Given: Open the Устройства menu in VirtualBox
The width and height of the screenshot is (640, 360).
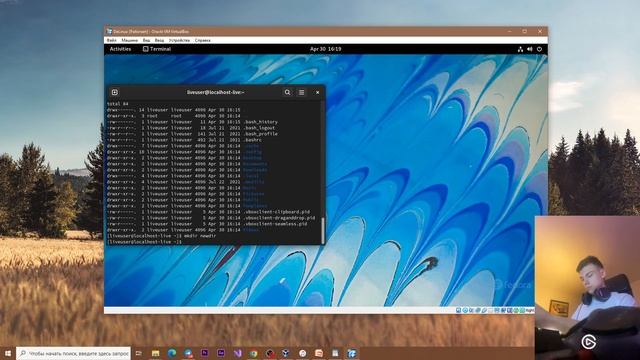Looking at the screenshot, I should pos(179,40).
